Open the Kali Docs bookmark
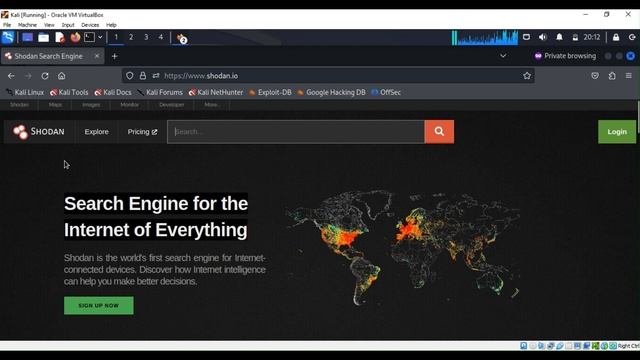 point(113,93)
